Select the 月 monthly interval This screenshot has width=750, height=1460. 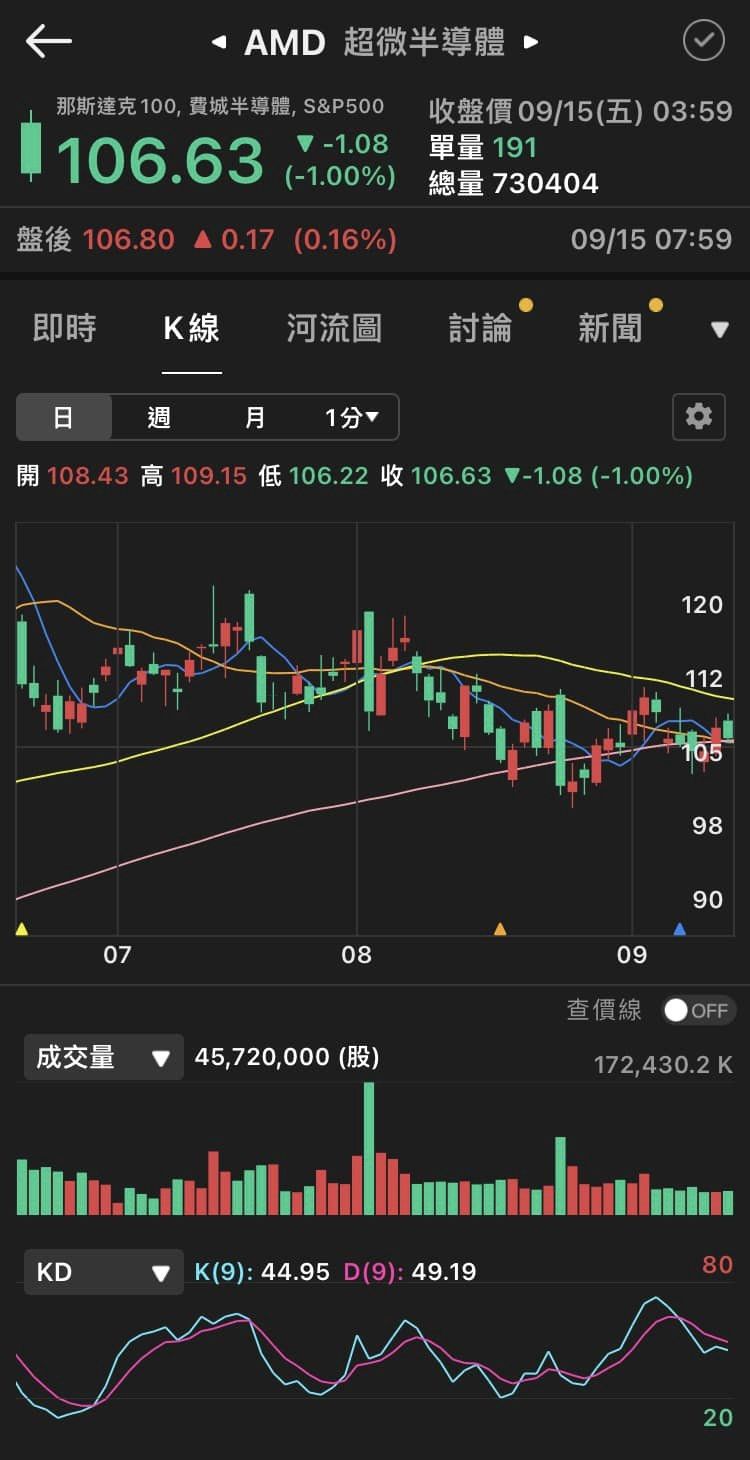click(x=255, y=417)
